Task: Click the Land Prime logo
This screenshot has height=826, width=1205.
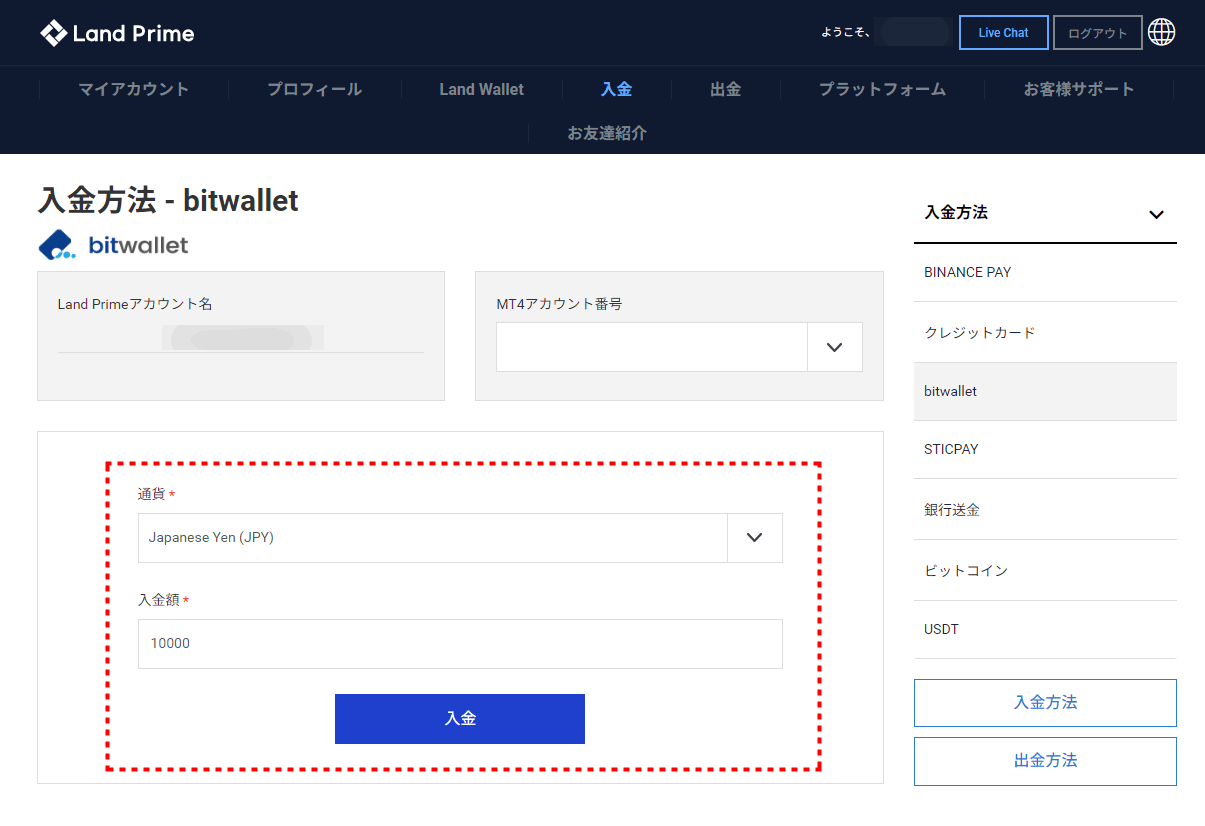Action: (117, 33)
